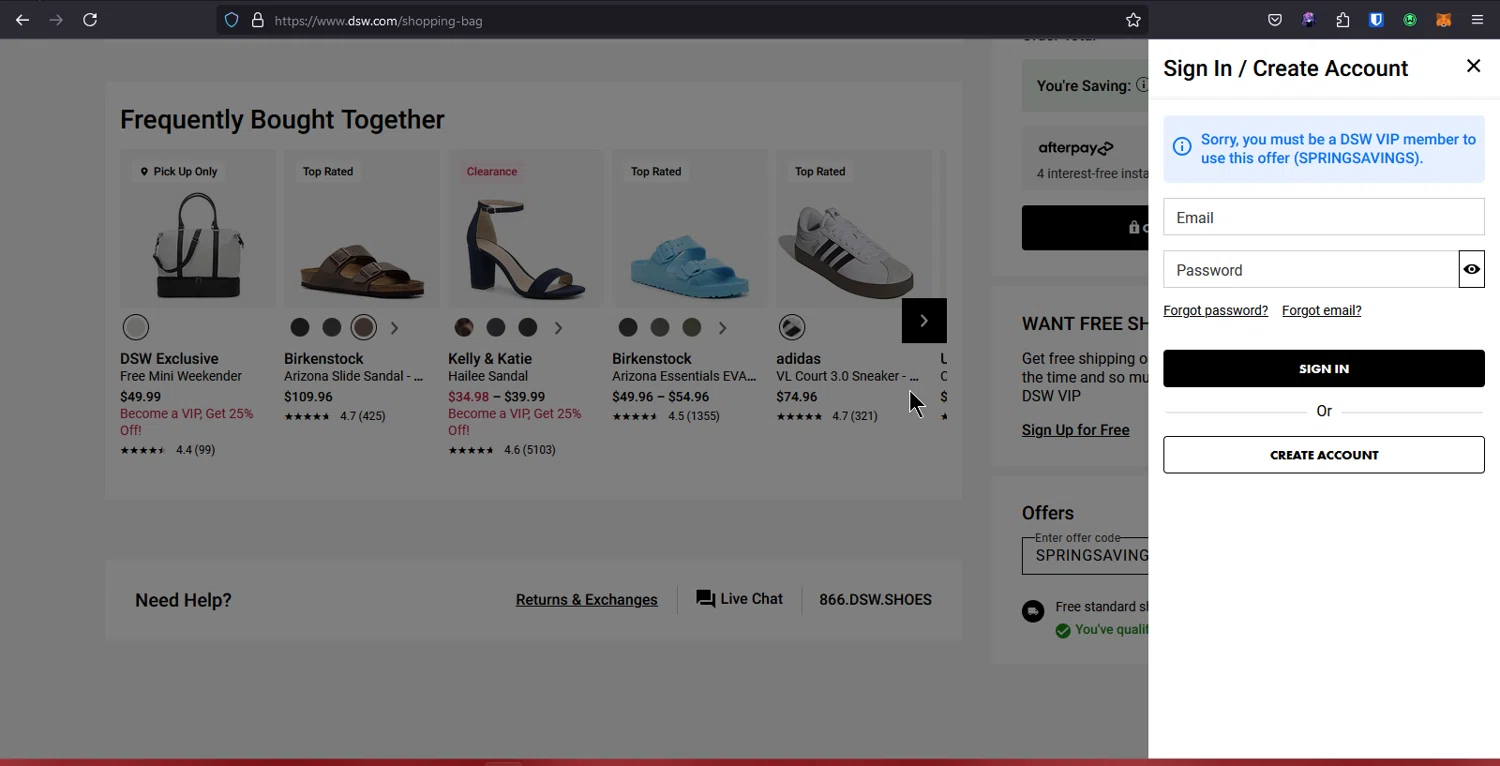The height and width of the screenshot is (766, 1500).
Task: Toggle password visibility eye icon
Action: click(x=1472, y=269)
